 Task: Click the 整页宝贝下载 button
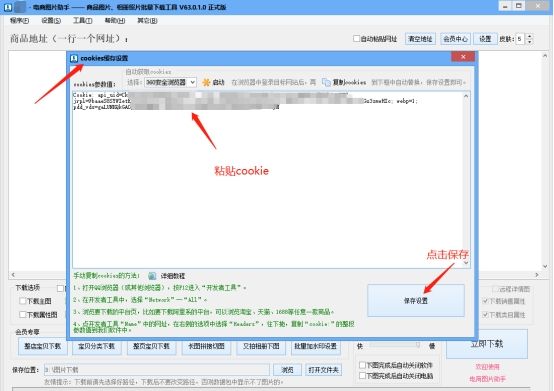pyautogui.click(x=151, y=346)
